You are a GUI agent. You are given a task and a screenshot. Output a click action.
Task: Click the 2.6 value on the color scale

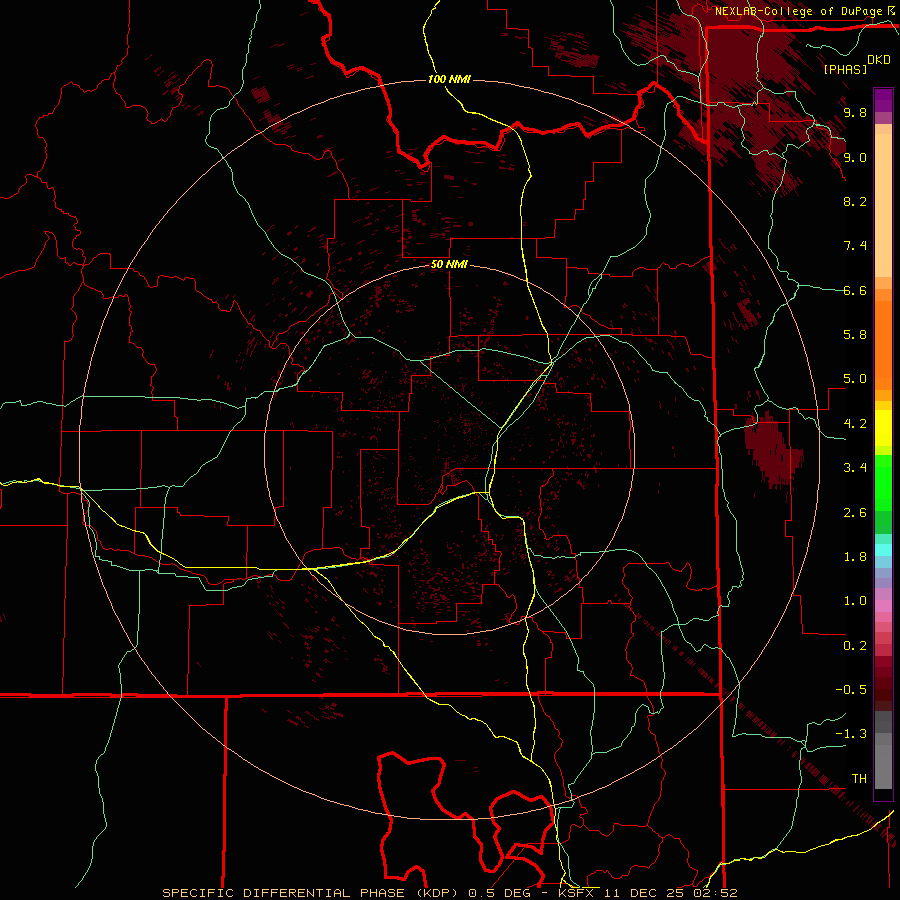point(855,513)
